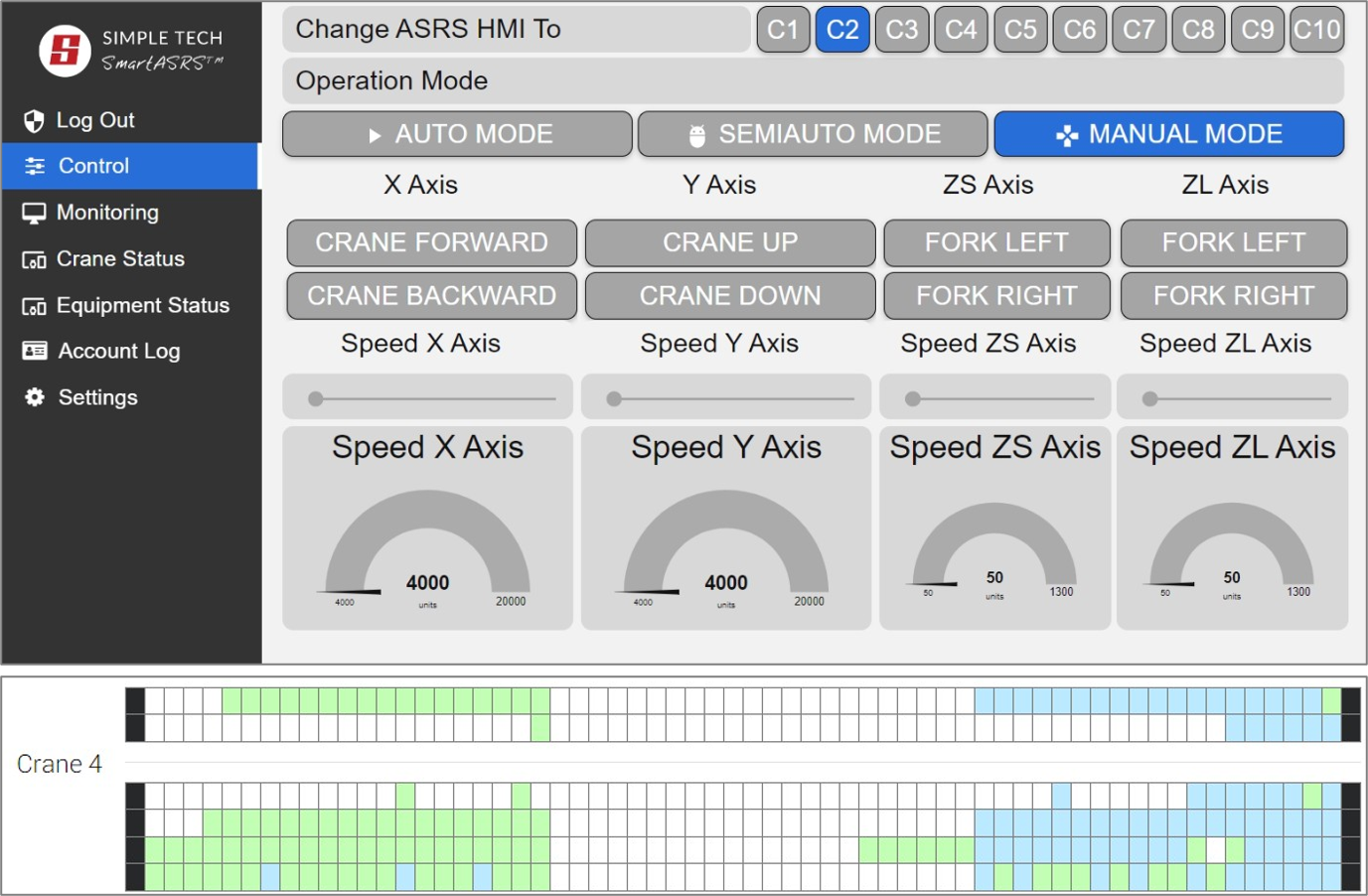
Task: Click the Manual Mode gamepad icon
Action: click(x=1067, y=135)
